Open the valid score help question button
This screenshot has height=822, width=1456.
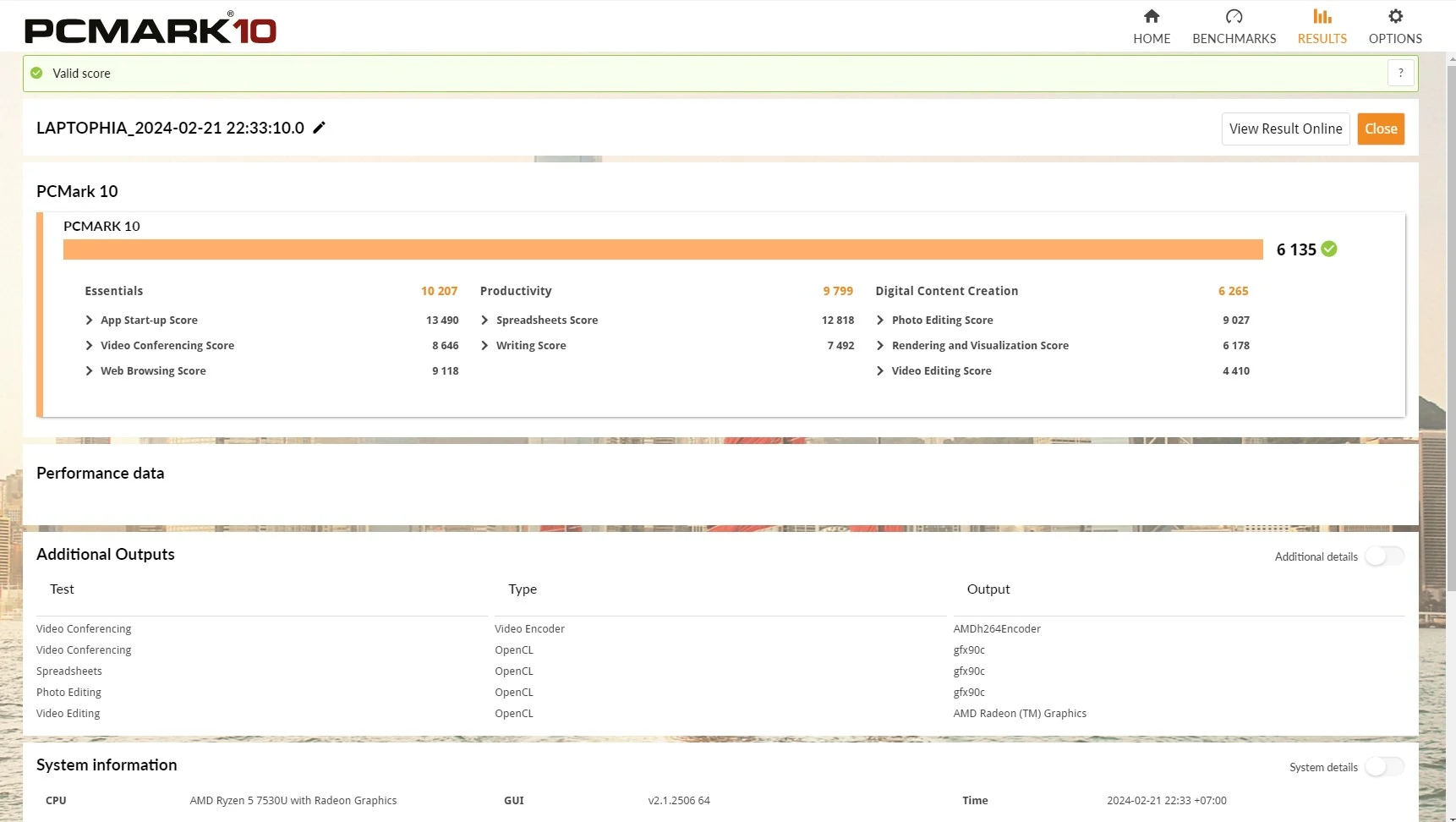point(1400,73)
